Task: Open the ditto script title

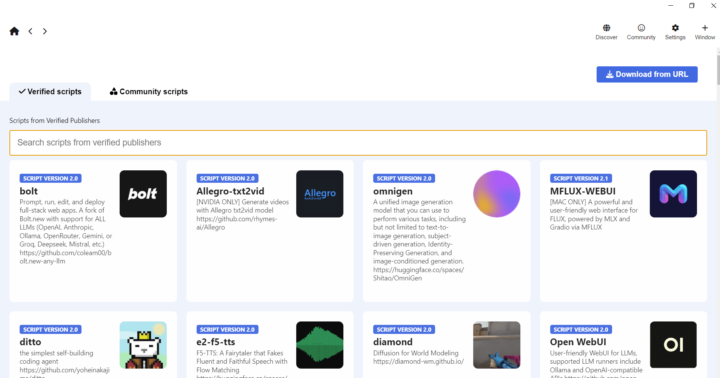Action: coord(30,342)
